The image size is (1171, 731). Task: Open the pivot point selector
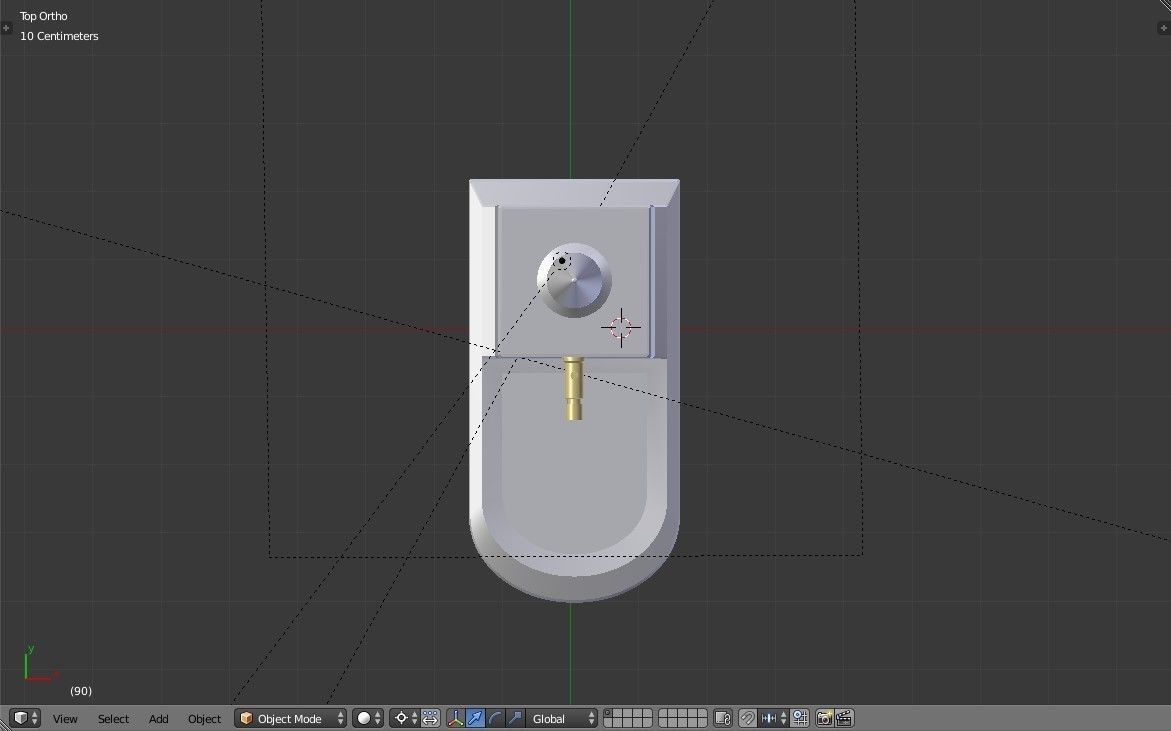click(404, 718)
